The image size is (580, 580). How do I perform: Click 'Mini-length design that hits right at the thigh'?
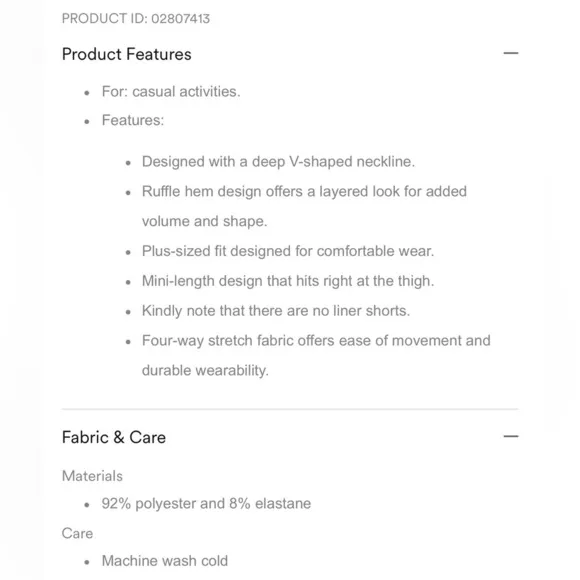point(288,281)
